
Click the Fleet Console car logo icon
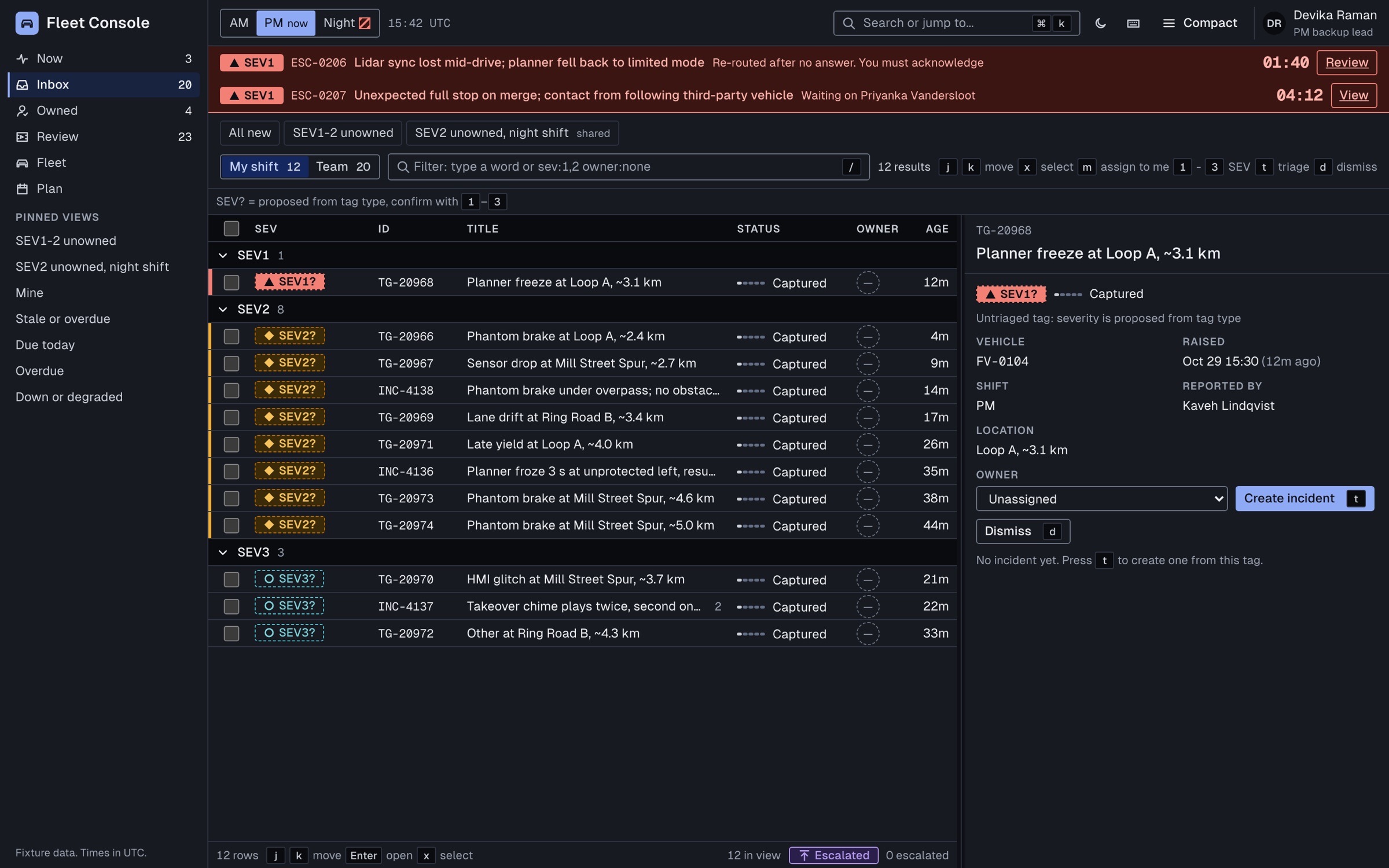[x=27, y=23]
